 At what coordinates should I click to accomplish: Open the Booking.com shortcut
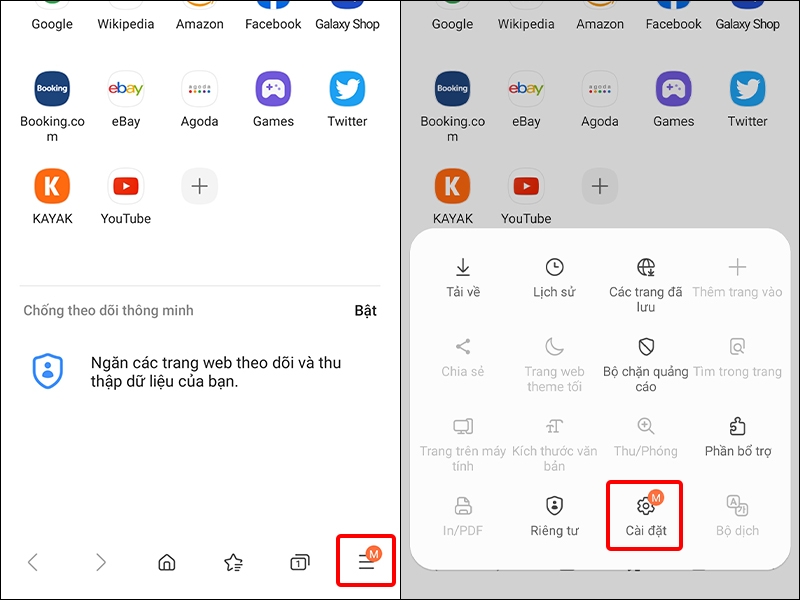tap(51, 90)
